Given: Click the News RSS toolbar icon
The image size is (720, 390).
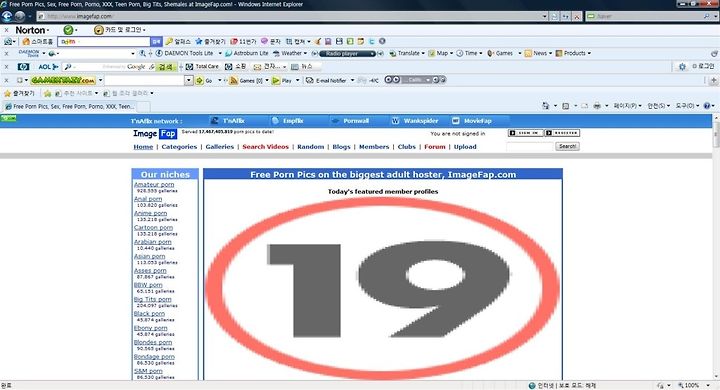Looking at the screenshot, I should coord(528,53).
